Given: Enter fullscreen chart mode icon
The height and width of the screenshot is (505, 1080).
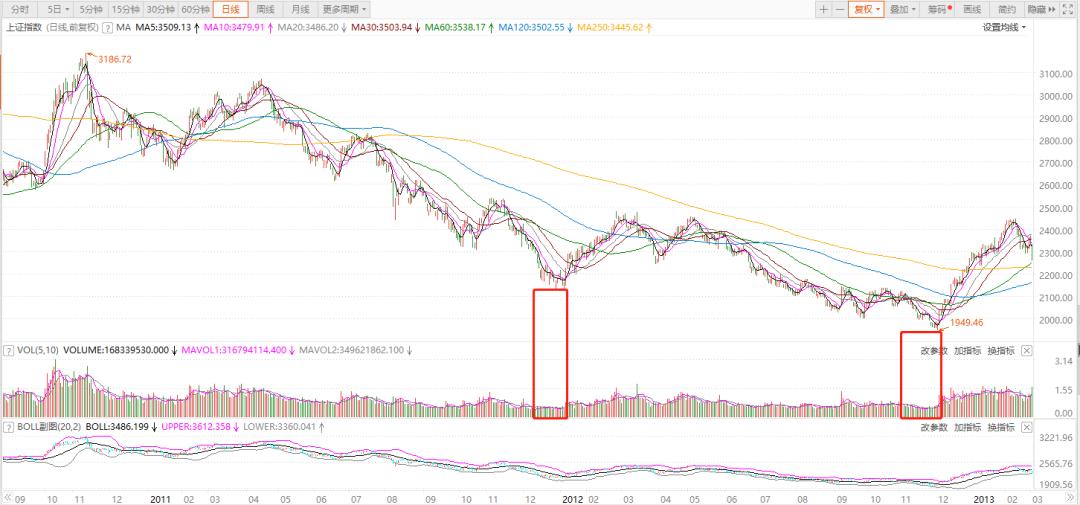Looking at the screenshot, I should point(1070,10).
